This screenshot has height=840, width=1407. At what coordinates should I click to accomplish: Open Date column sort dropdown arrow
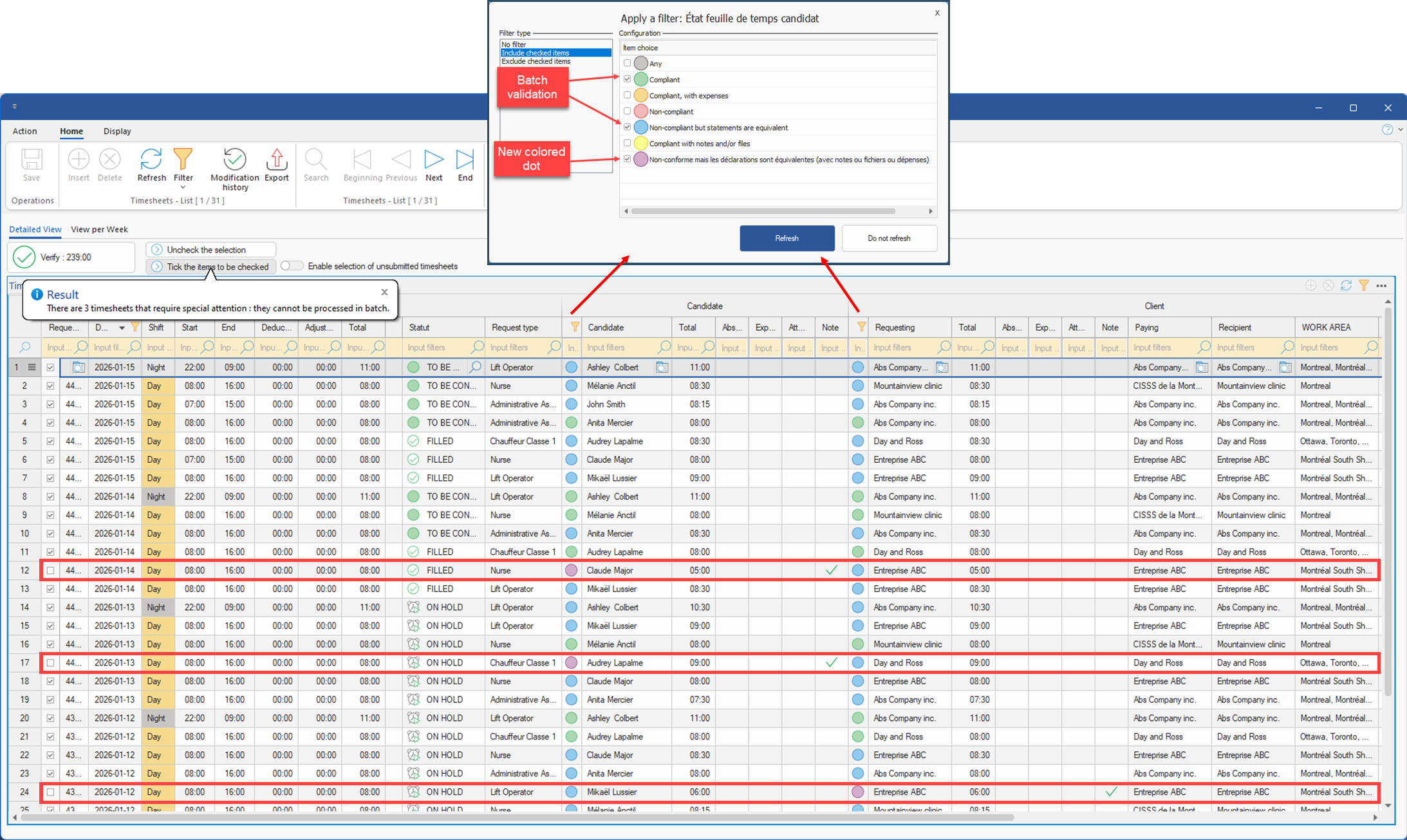(122, 328)
